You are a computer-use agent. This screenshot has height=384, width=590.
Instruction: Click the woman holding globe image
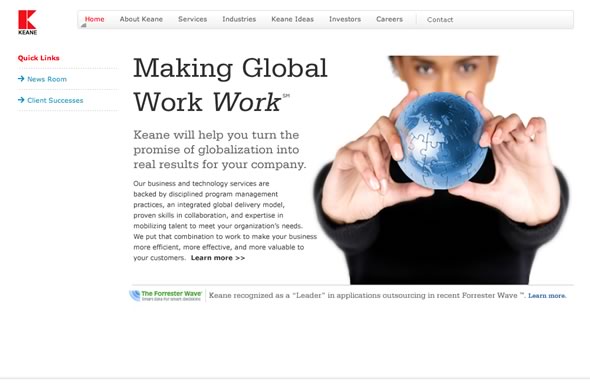pyautogui.click(x=441, y=170)
